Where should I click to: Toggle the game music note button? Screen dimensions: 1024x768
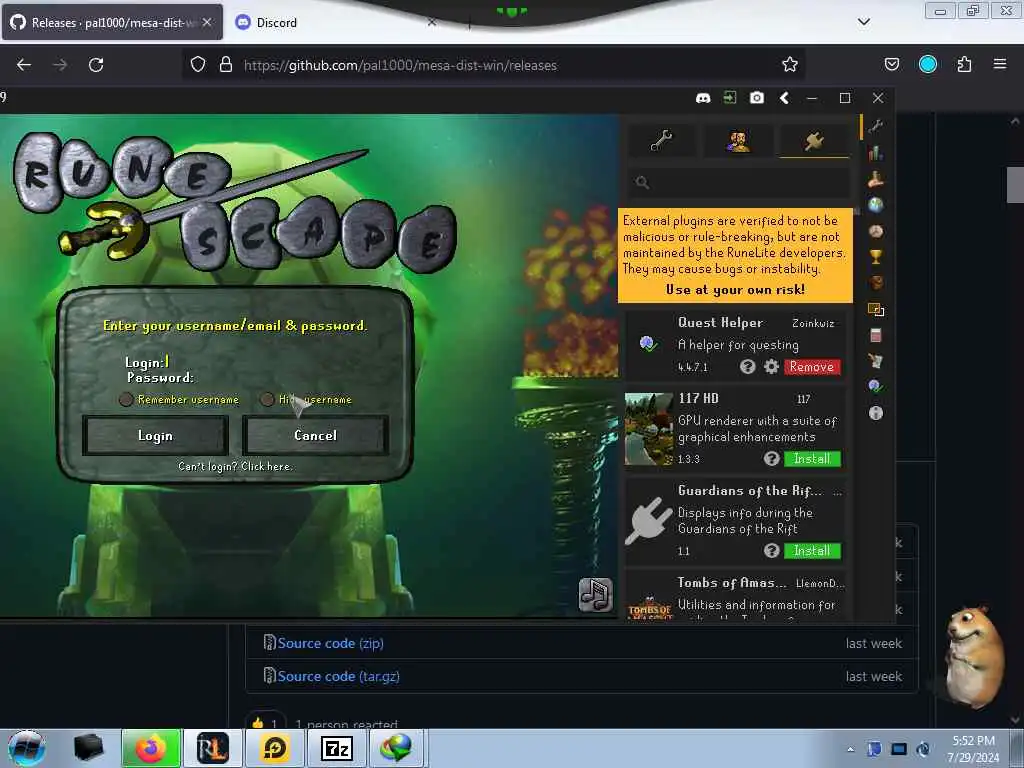(x=596, y=595)
